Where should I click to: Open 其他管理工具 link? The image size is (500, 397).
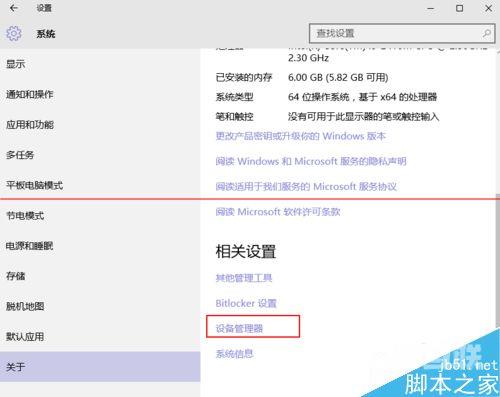point(244,278)
